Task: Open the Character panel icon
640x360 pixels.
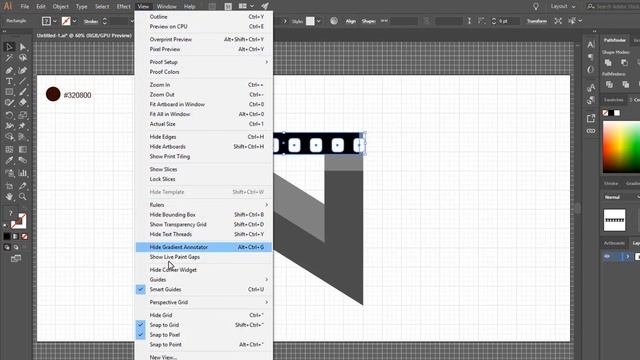Action: 591,44
